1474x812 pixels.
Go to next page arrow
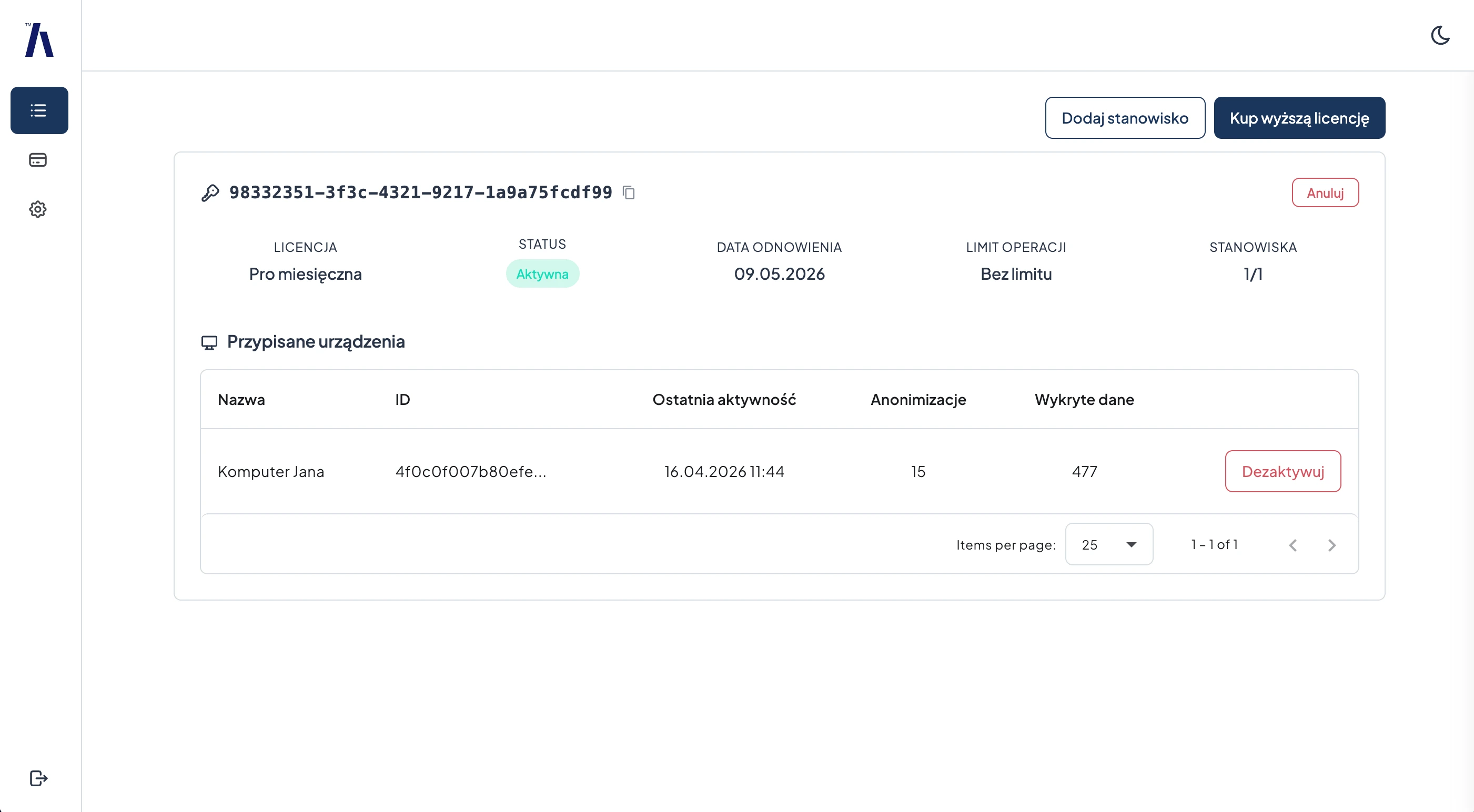tap(1331, 545)
